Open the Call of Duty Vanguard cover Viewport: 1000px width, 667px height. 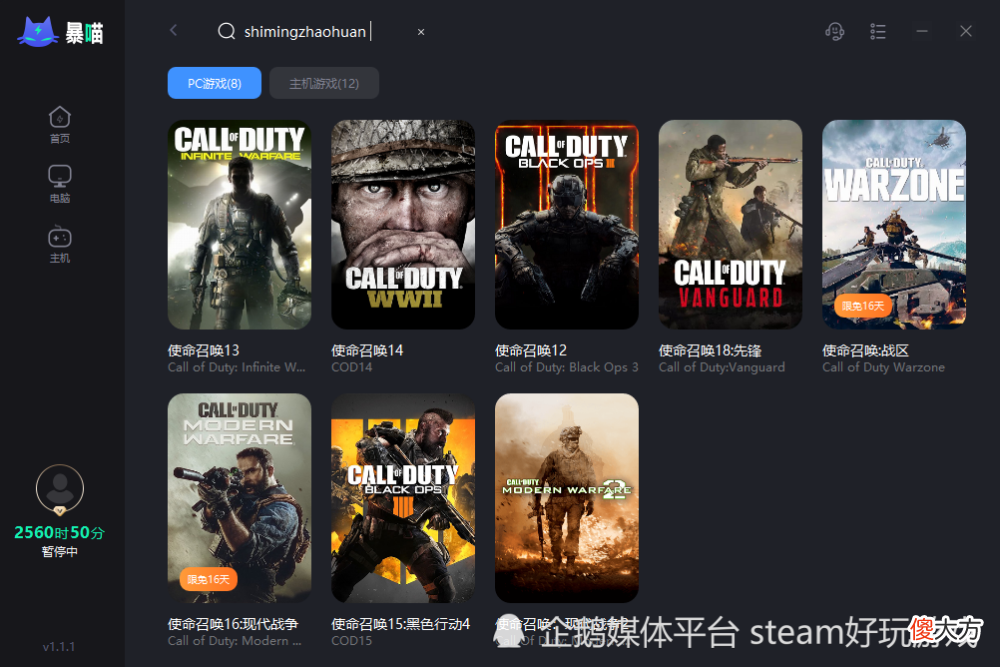[x=730, y=224]
